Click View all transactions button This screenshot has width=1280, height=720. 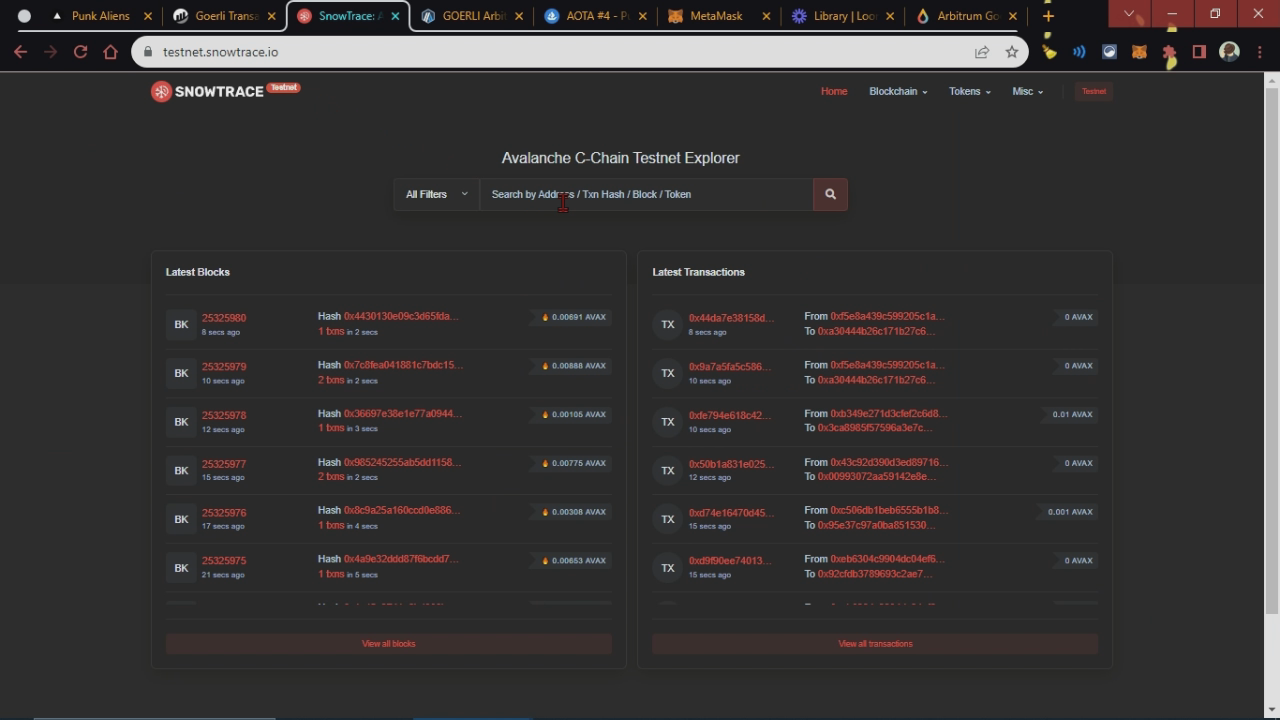coord(875,644)
